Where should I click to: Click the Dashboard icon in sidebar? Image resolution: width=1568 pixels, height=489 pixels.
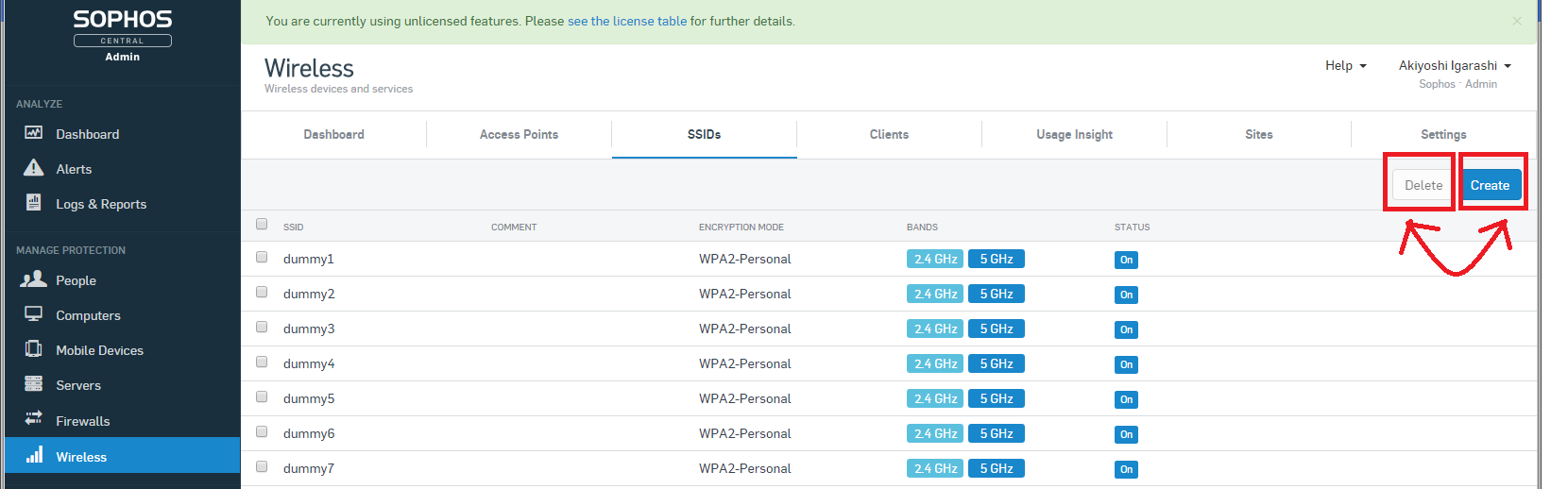(x=34, y=133)
